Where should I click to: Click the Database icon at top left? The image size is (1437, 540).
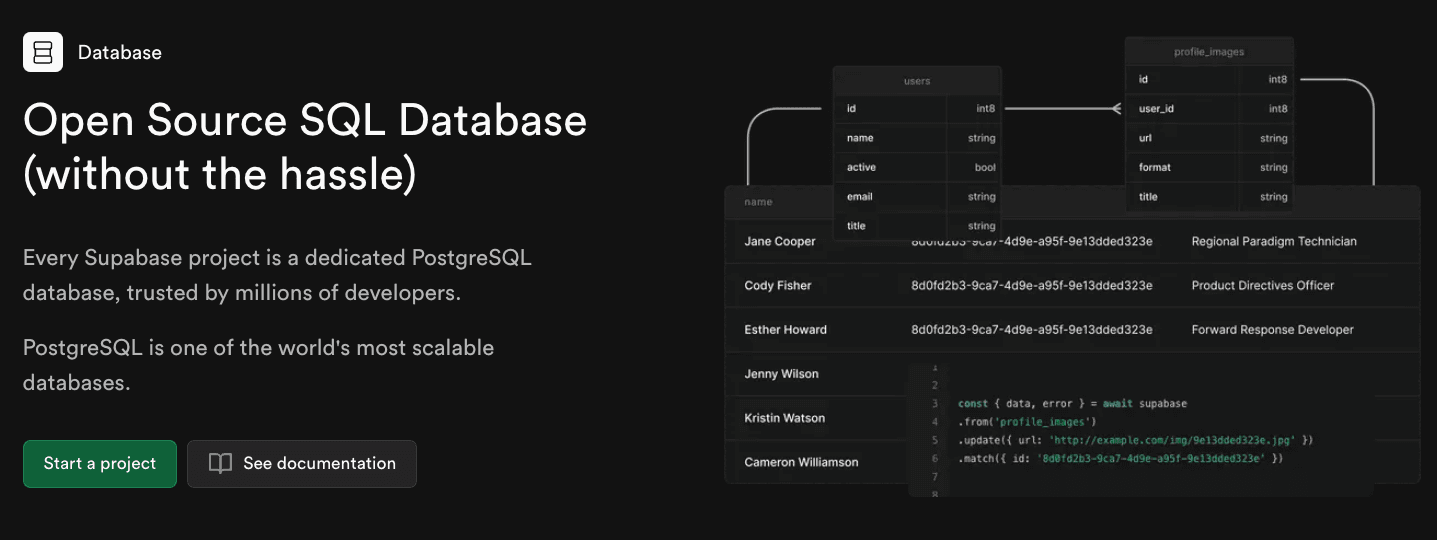pos(43,52)
